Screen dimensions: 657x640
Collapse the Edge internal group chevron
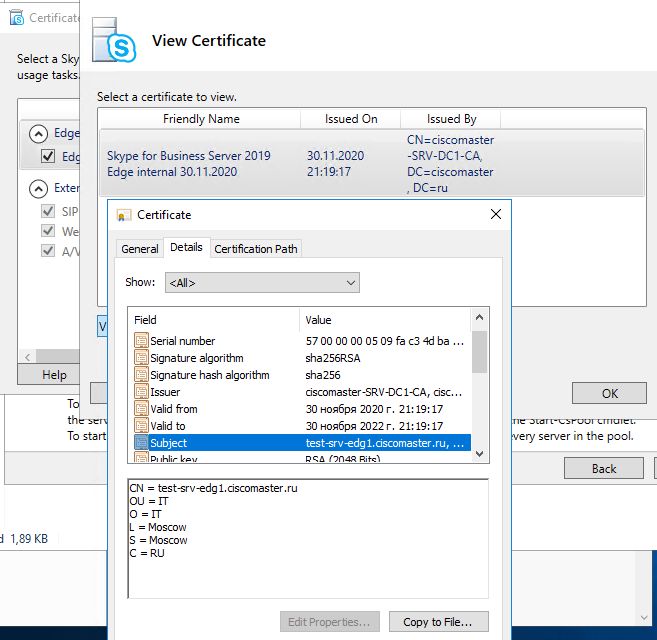coord(38,134)
